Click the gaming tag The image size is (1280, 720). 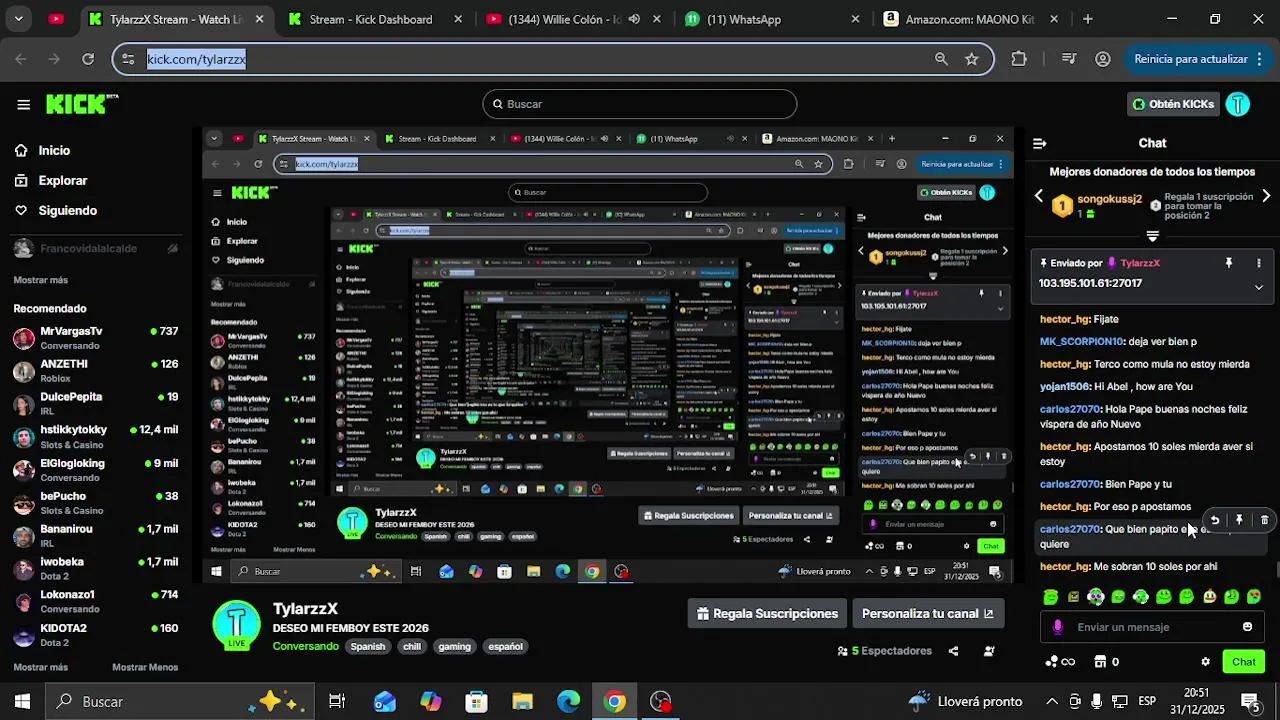(x=454, y=647)
